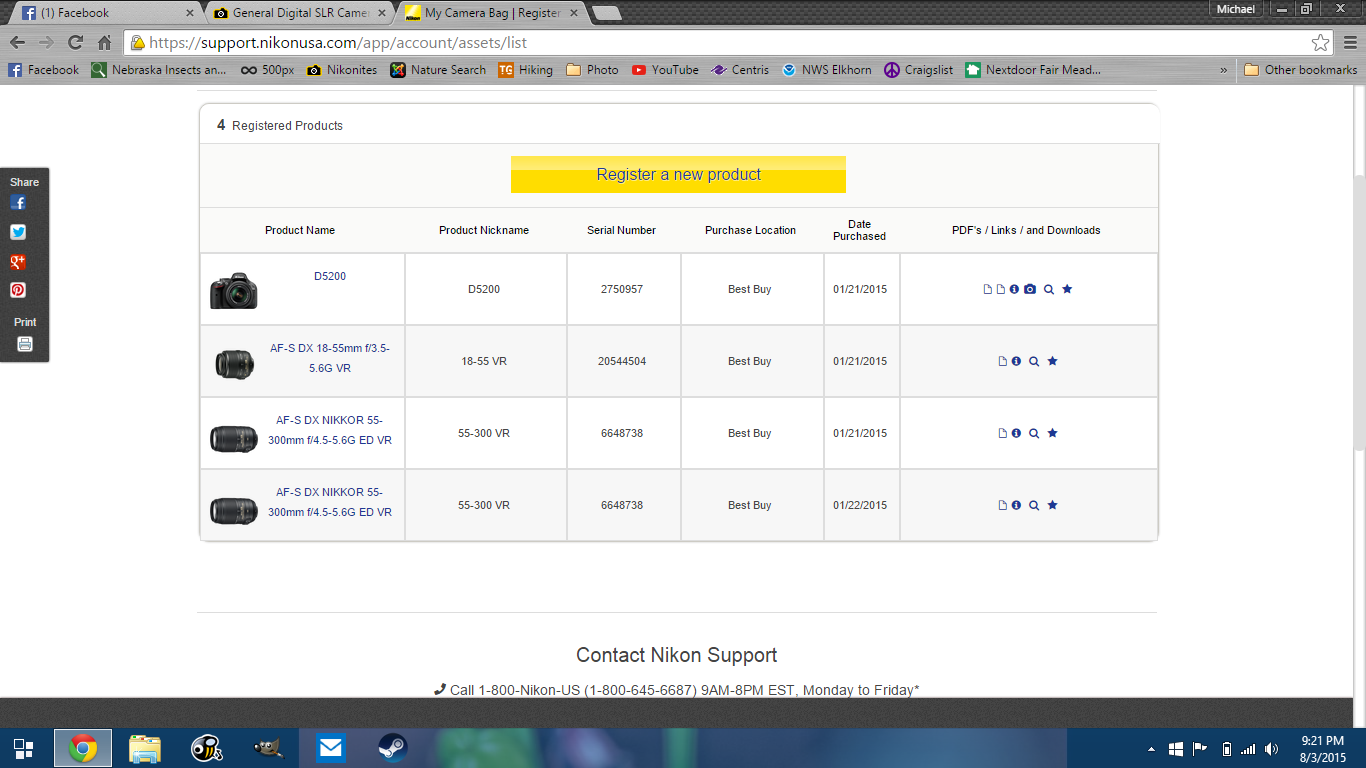Image resolution: width=1366 pixels, height=768 pixels.
Task: Bookmark this page with the address bar star
Action: (1321, 43)
